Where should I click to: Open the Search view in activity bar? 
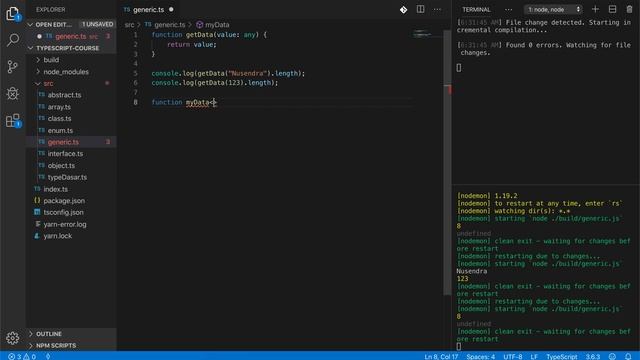click(13, 40)
